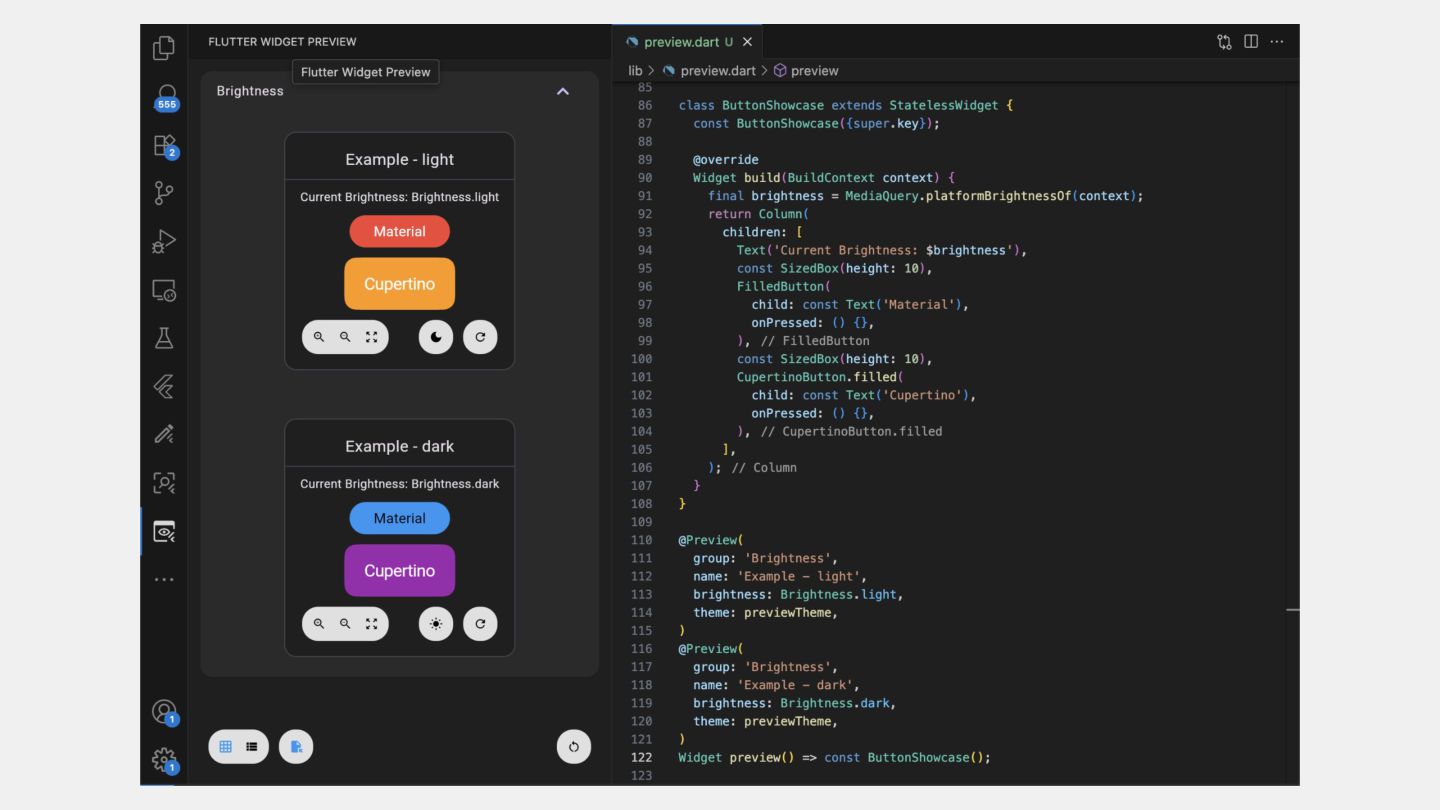Open editor More Actions ellipsis menu
1440x810 pixels.
[1277, 42]
